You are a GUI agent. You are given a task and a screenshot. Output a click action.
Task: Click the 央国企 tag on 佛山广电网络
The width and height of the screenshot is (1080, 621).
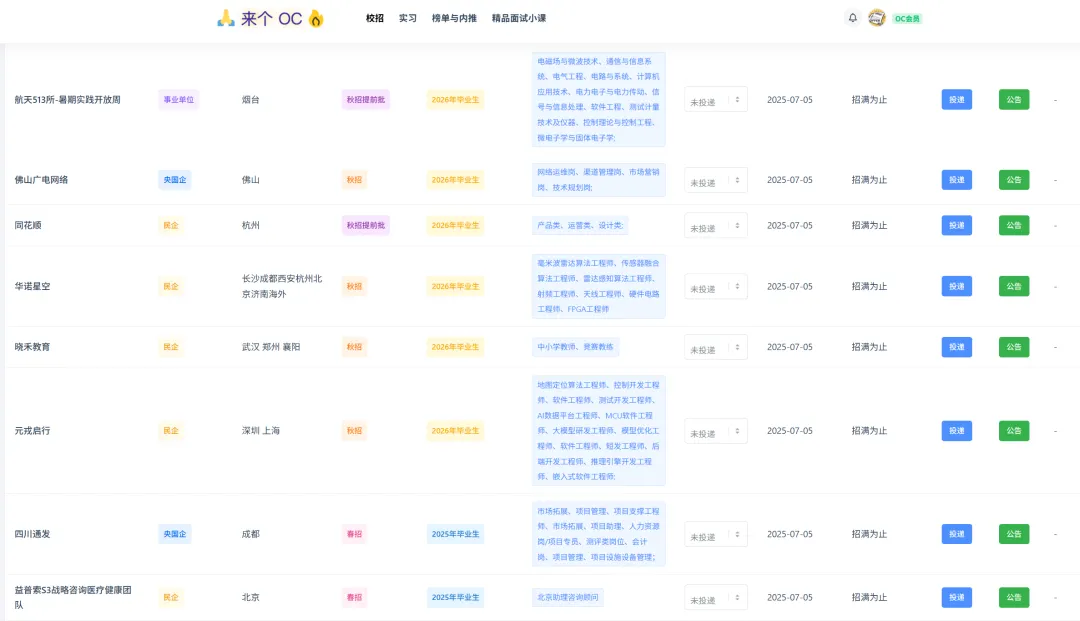tap(174, 180)
